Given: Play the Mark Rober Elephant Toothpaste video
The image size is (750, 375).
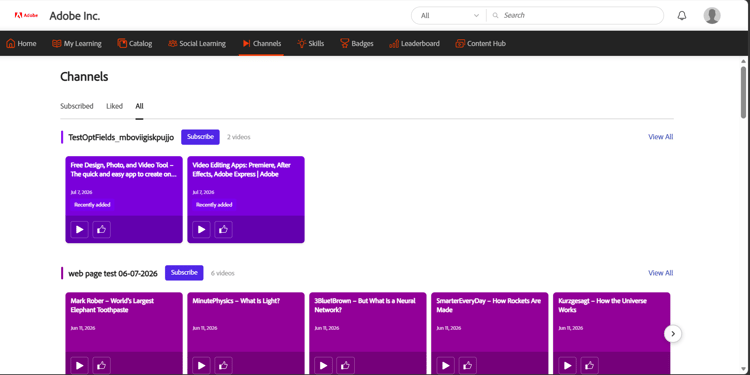Looking at the screenshot, I should (x=79, y=365).
